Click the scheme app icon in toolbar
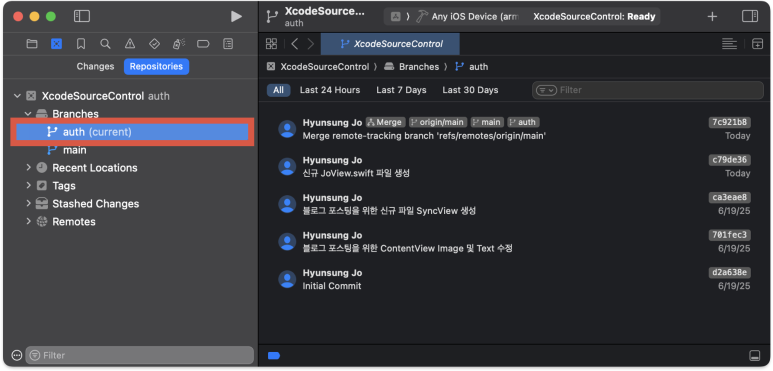Viewport: 773px width, 371px height. point(395,17)
